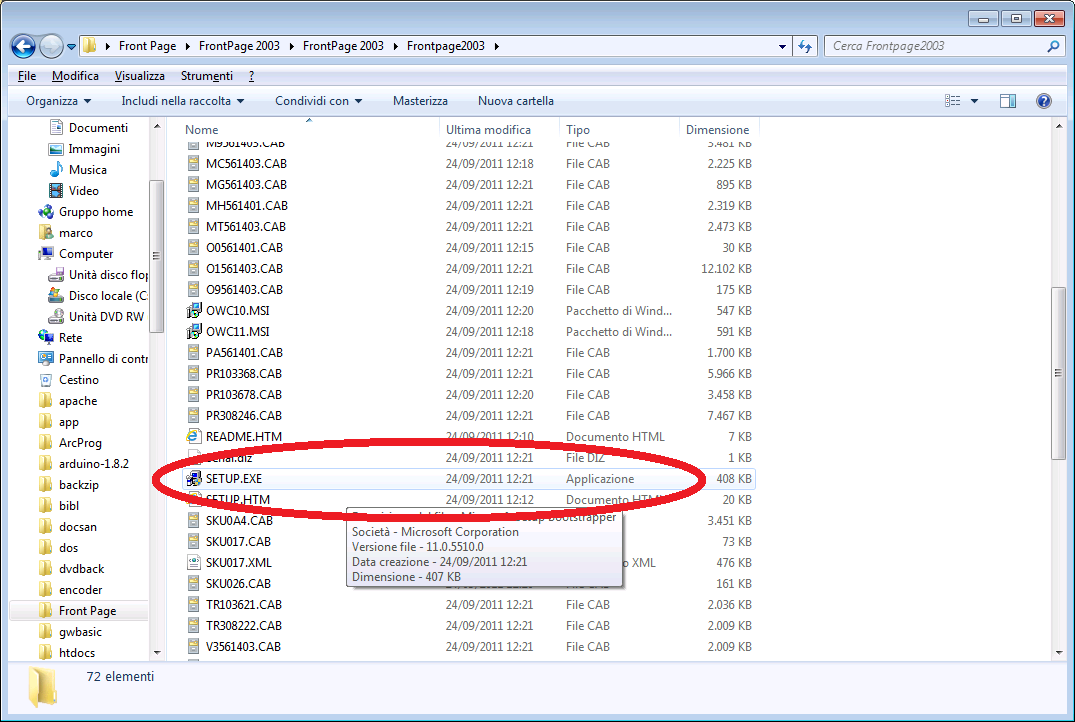This screenshot has width=1075, height=722.
Task: Open the help question mark icon
Action: coord(1044,101)
